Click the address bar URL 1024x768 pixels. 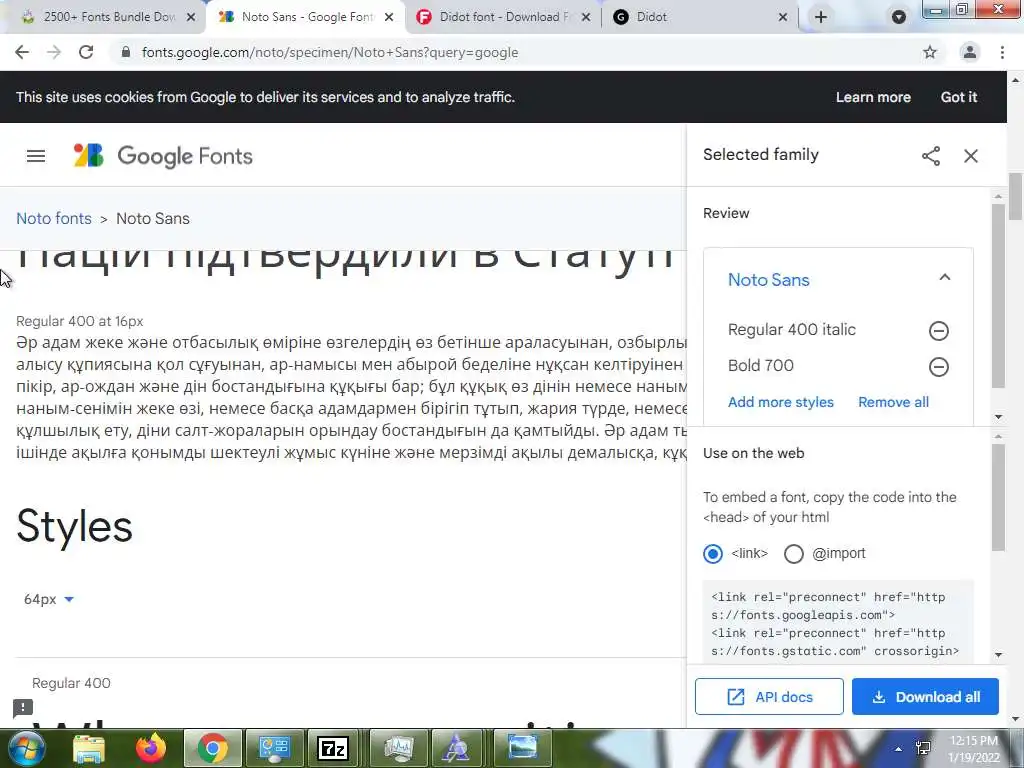click(330, 52)
